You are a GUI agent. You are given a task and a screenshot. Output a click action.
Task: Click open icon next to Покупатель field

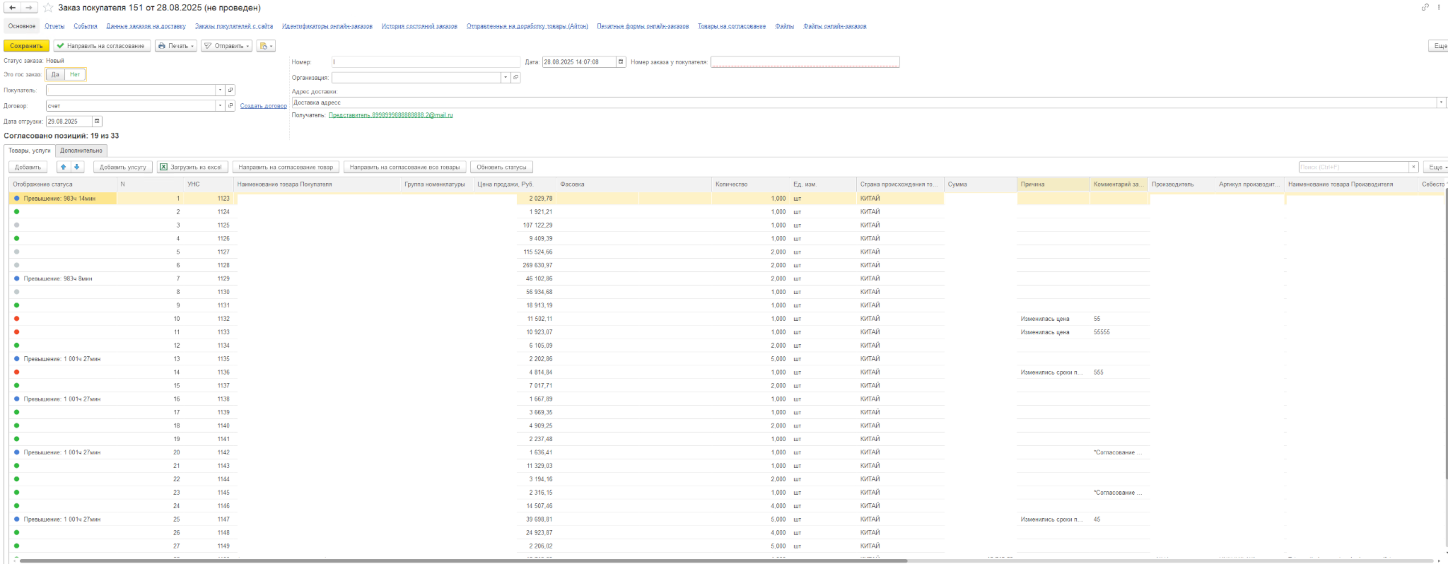tap(230, 90)
